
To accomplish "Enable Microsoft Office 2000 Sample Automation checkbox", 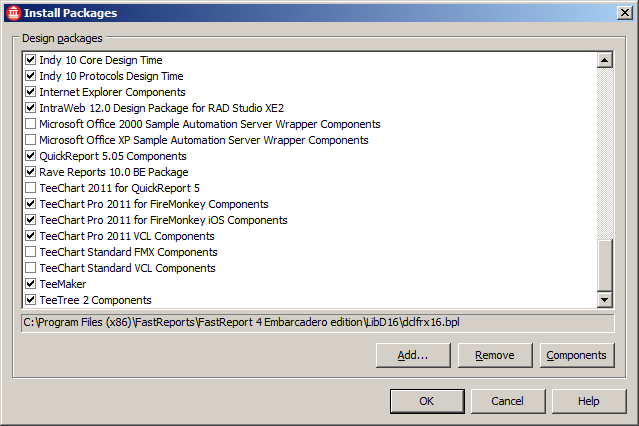I will pos(31,124).
